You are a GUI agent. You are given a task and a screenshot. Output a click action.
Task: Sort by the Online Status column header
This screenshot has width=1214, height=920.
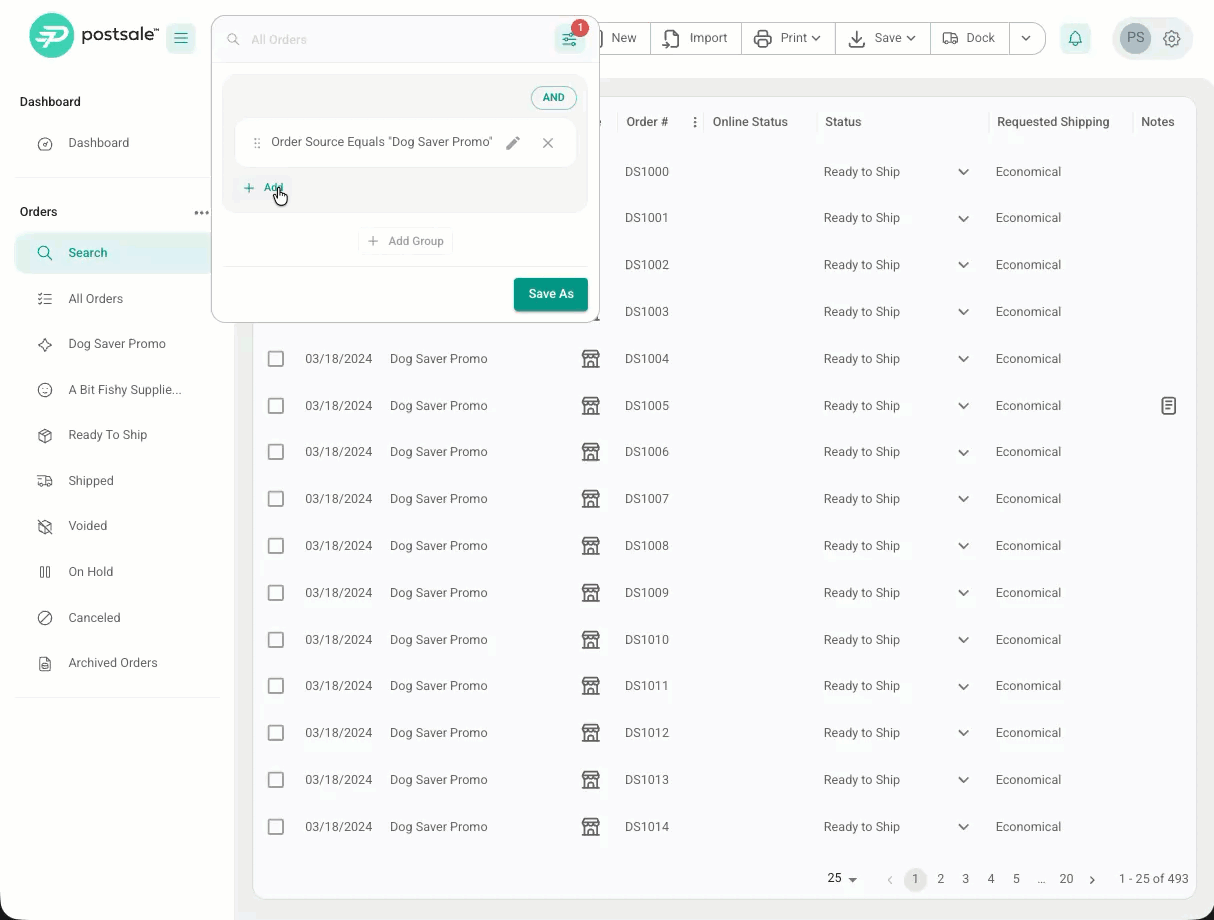tap(750, 122)
